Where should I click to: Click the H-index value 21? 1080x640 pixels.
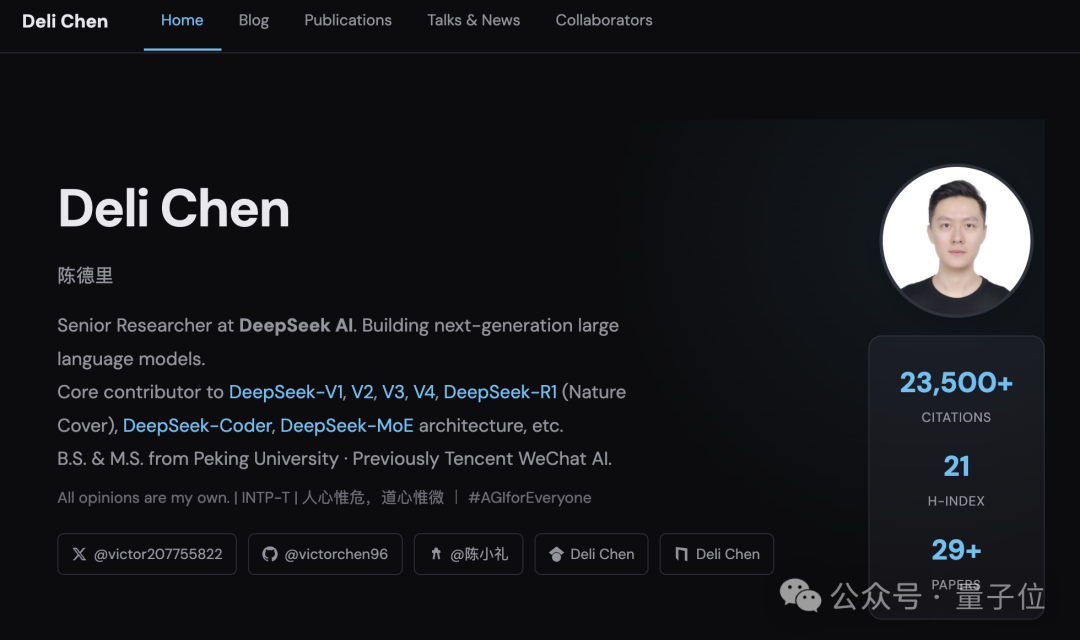[x=956, y=466]
